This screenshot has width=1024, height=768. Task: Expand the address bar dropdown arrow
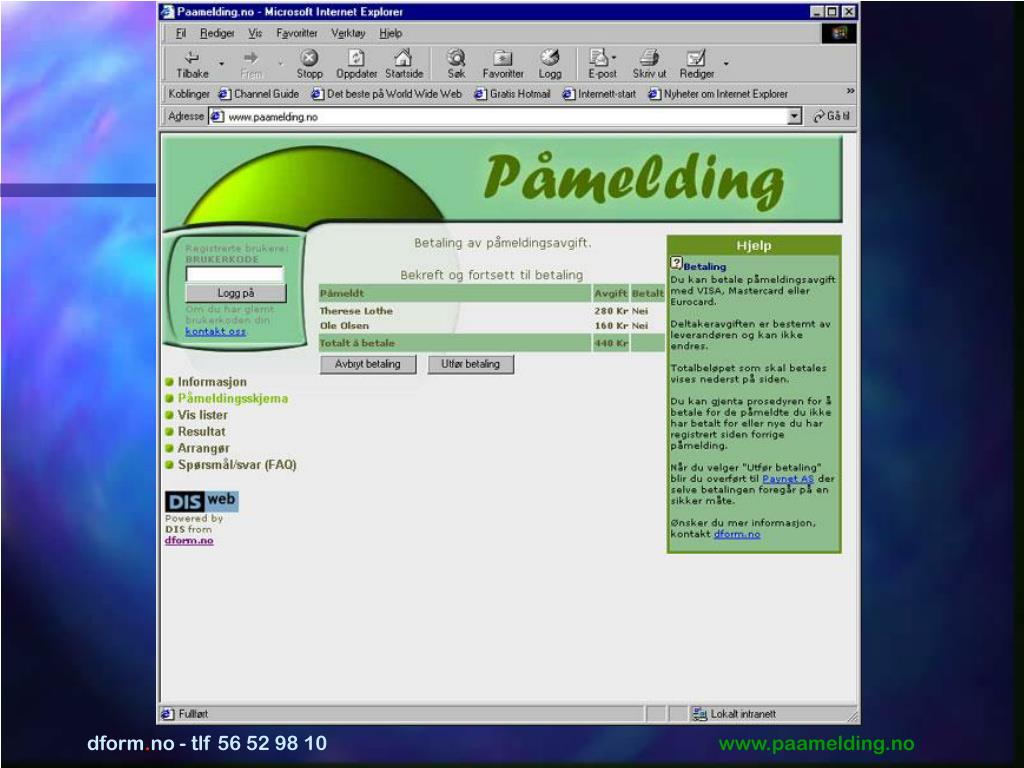click(794, 116)
